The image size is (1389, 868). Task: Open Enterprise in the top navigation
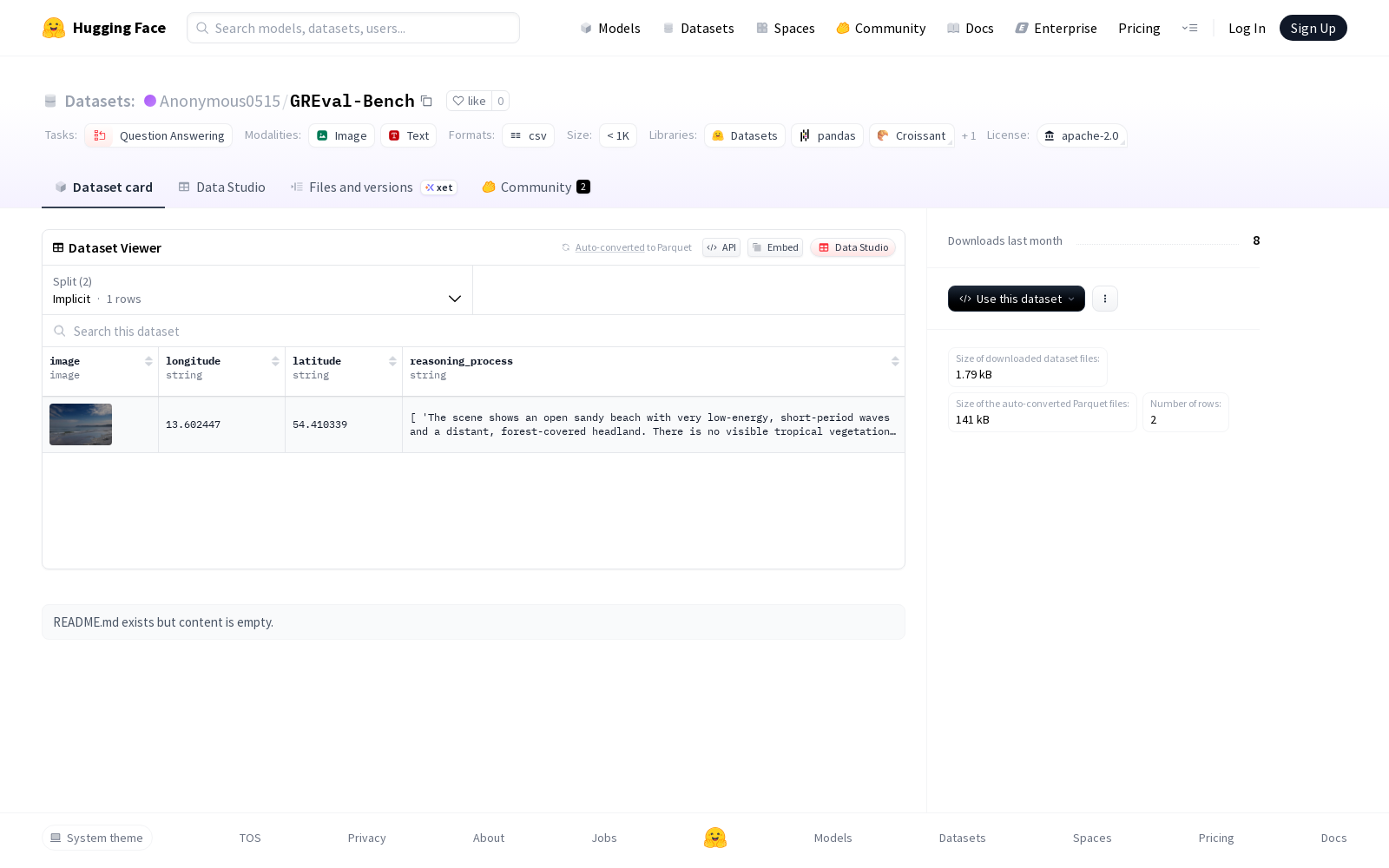click(x=1057, y=28)
